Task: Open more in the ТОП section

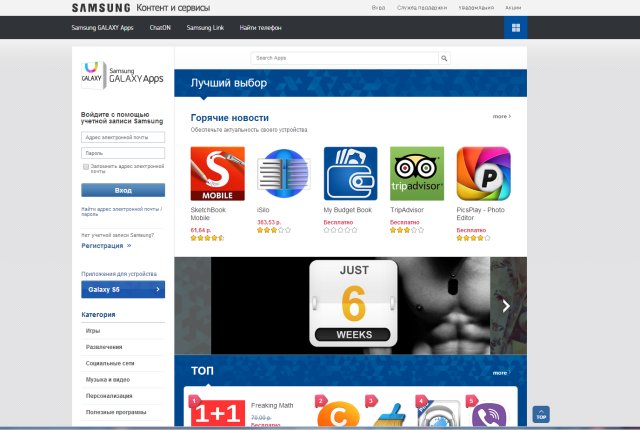Action: coord(502,373)
